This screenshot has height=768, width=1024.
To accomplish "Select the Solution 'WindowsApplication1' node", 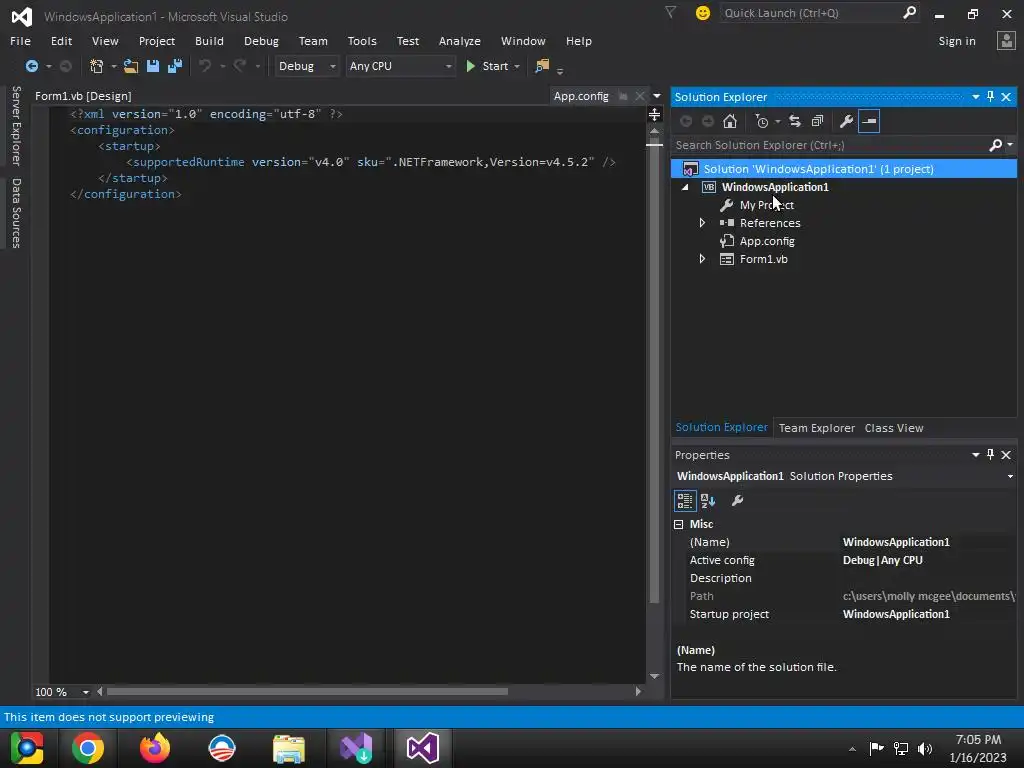I will point(844,169).
